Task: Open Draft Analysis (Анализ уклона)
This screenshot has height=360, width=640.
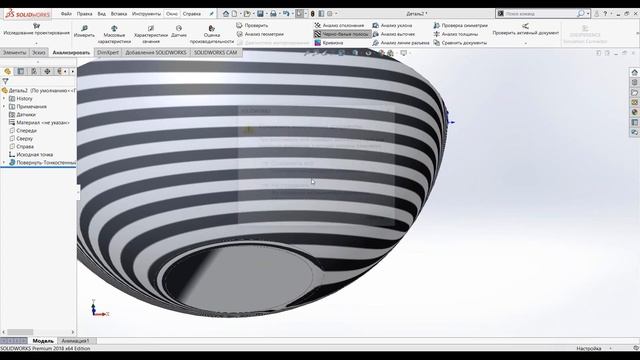Action: tap(392, 25)
